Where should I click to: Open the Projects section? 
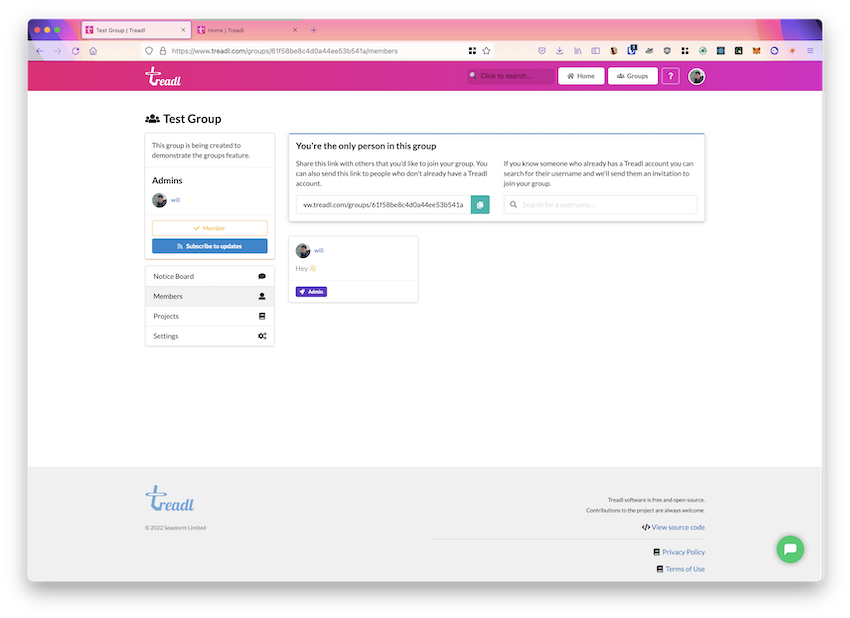(x=210, y=316)
